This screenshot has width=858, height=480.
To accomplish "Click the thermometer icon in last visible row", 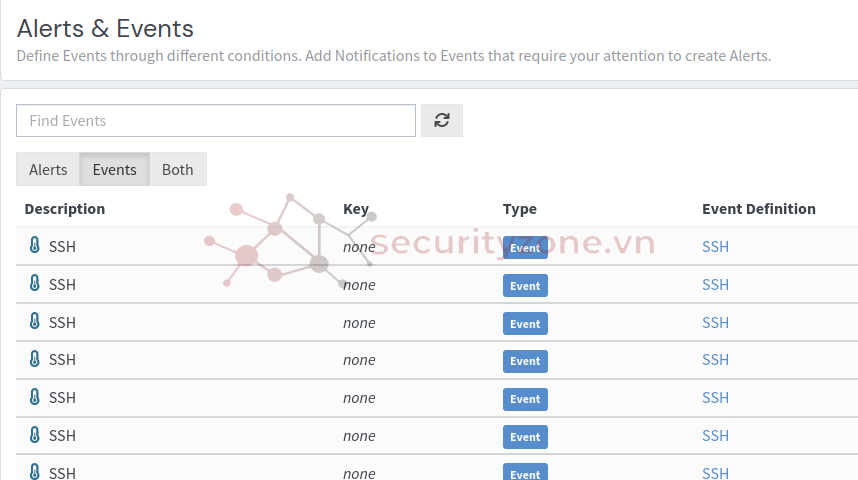I will coord(34,472).
